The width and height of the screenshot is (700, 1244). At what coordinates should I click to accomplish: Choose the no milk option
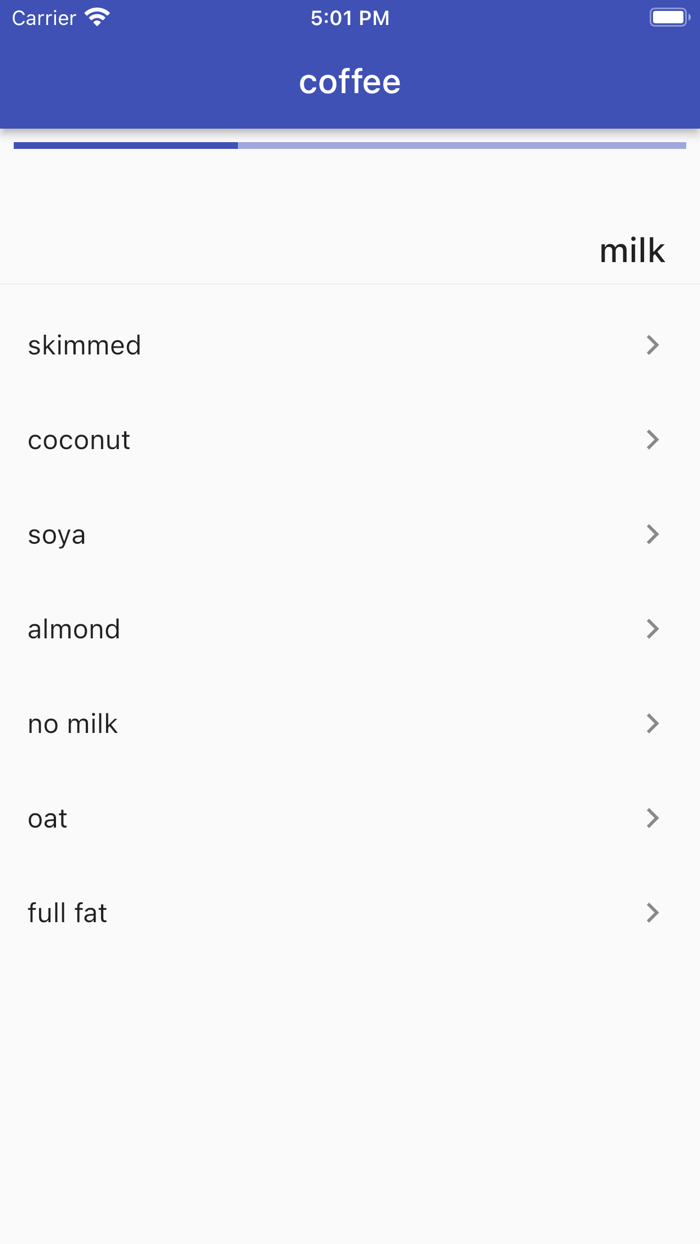point(73,723)
